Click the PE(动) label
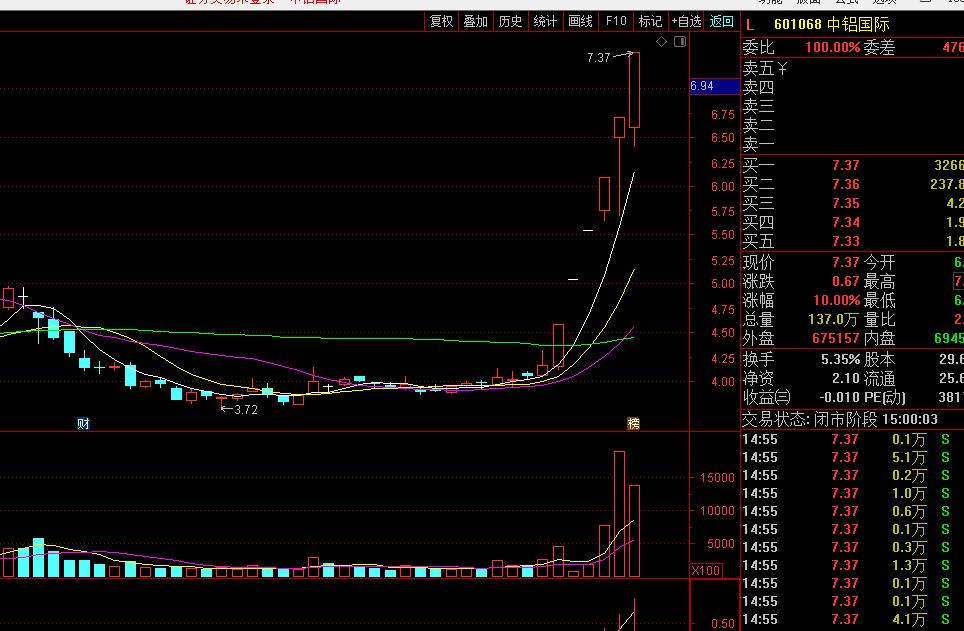The image size is (964, 631). tap(885, 398)
